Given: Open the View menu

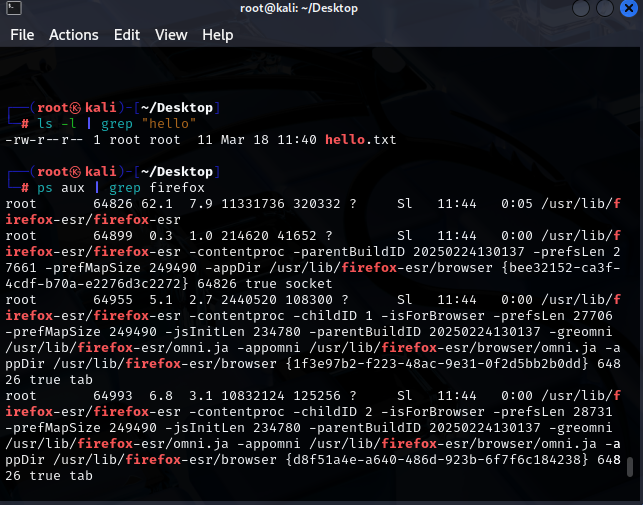Looking at the screenshot, I should 171,35.
